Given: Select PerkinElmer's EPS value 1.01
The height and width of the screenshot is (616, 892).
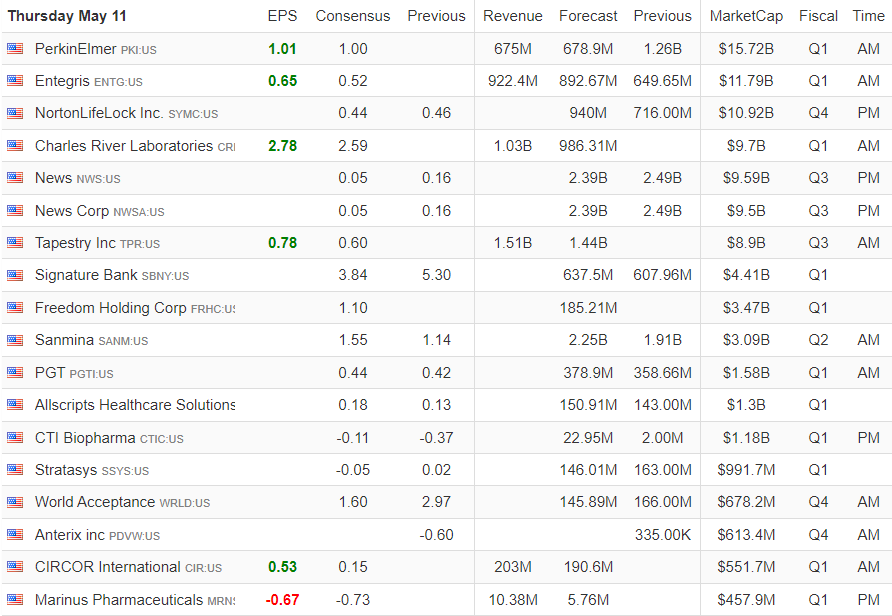Looking at the screenshot, I should [x=282, y=49].
